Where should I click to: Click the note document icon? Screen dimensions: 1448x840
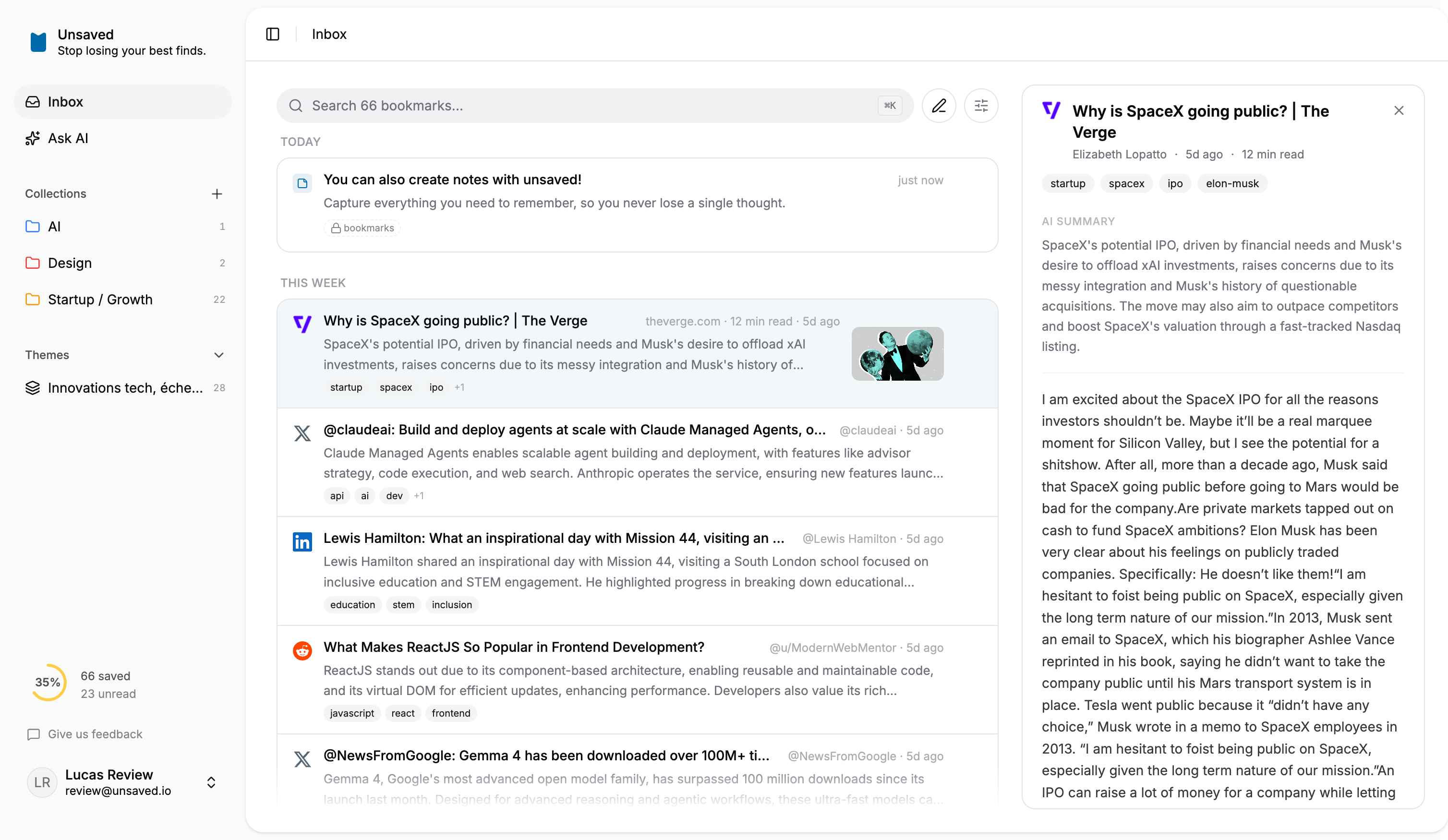point(302,184)
